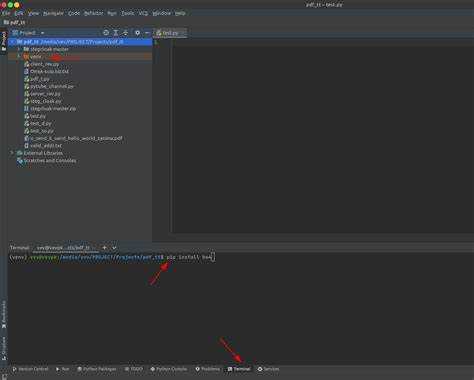Hide the Project tool window
The height and width of the screenshot is (380, 474).
point(147,33)
